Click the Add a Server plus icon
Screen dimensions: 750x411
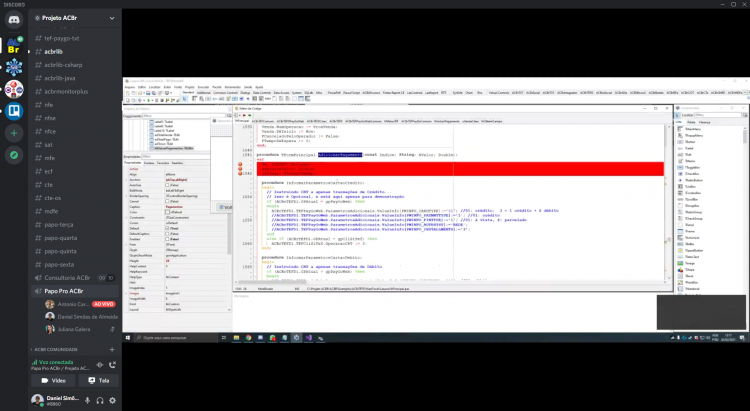[x=14, y=133]
